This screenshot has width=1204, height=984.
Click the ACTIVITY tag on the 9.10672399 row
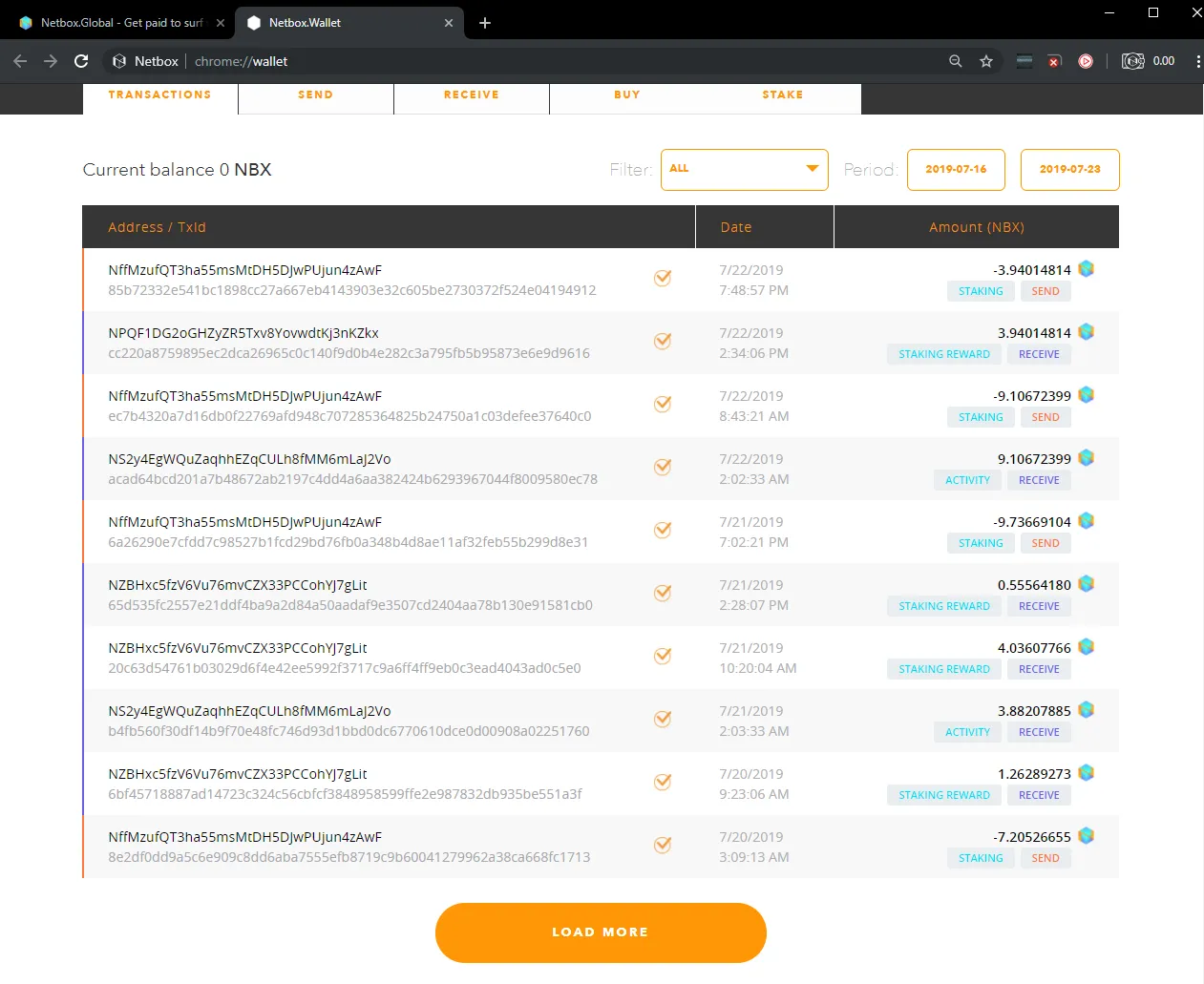[x=967, y=480]
